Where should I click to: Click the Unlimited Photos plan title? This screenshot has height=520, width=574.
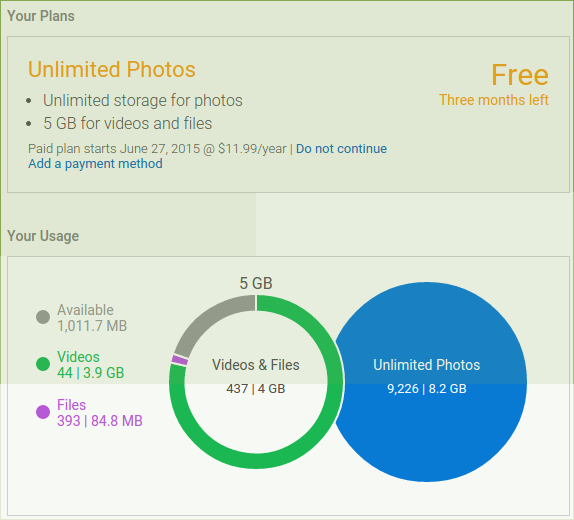[112, 69]
